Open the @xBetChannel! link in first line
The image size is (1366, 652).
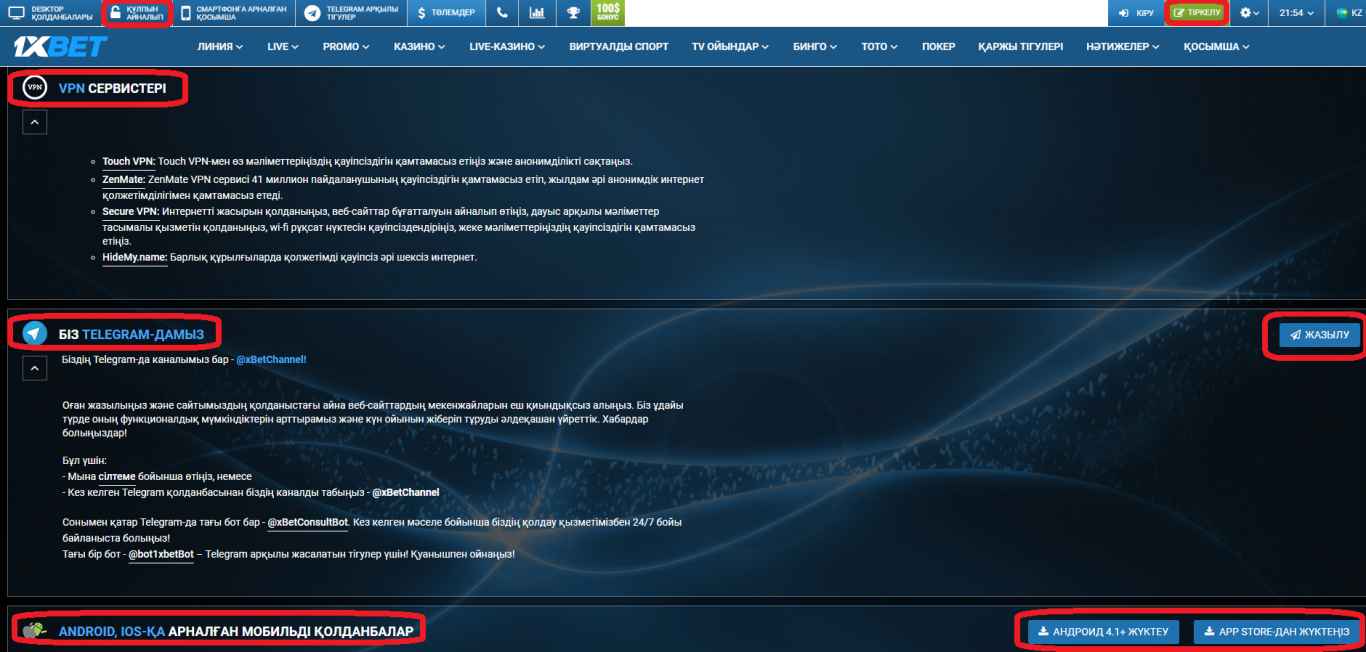point(271,358)
